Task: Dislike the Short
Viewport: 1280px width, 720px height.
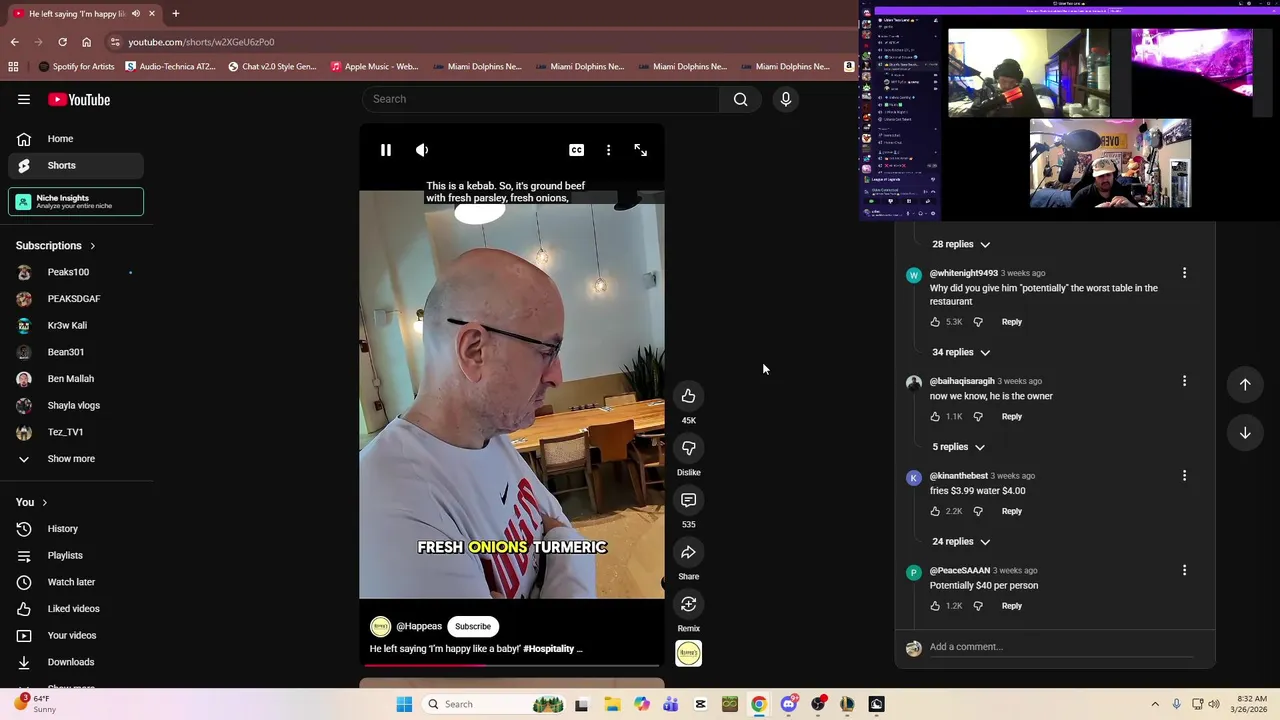Action: [688, 448]
